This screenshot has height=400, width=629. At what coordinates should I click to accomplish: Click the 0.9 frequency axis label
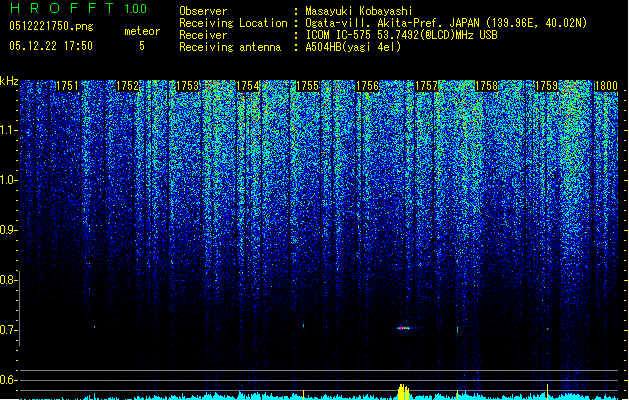[x=9, y=230]
